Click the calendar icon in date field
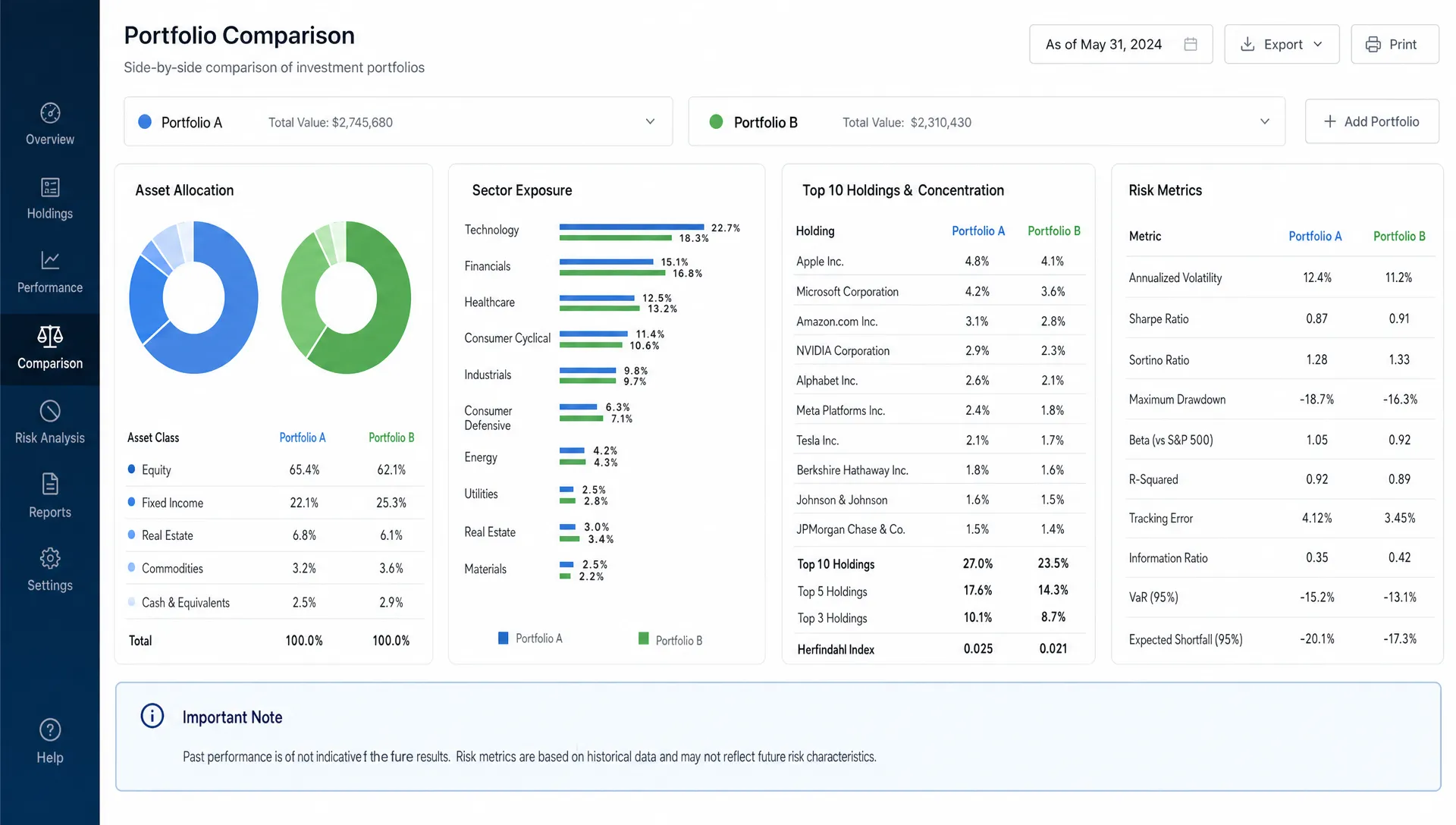Image resolution: width=1456 pixels, height=825 pixels. pyautogui.click(x=1191, y=44)
